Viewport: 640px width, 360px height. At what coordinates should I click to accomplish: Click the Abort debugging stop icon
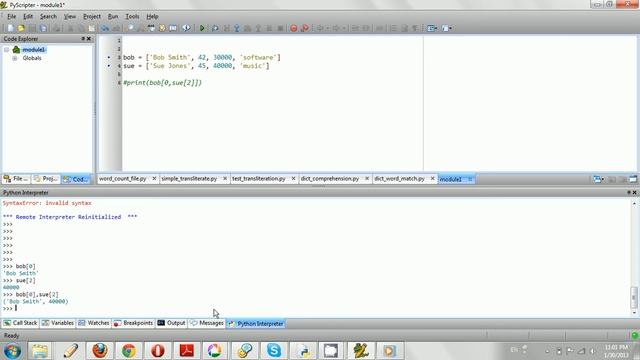coord(280,28)
